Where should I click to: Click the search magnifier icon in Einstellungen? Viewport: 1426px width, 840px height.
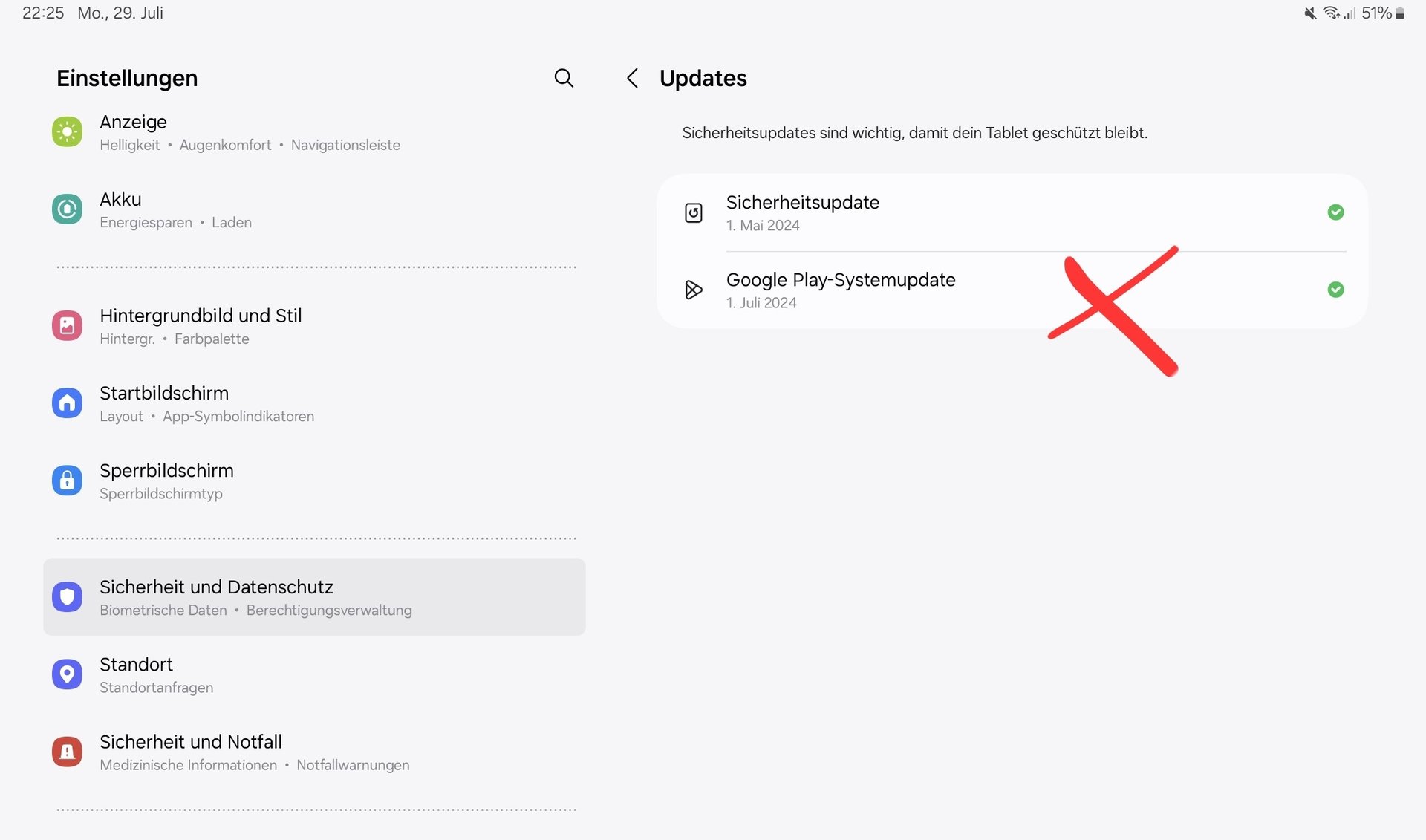tap(564, 78)
